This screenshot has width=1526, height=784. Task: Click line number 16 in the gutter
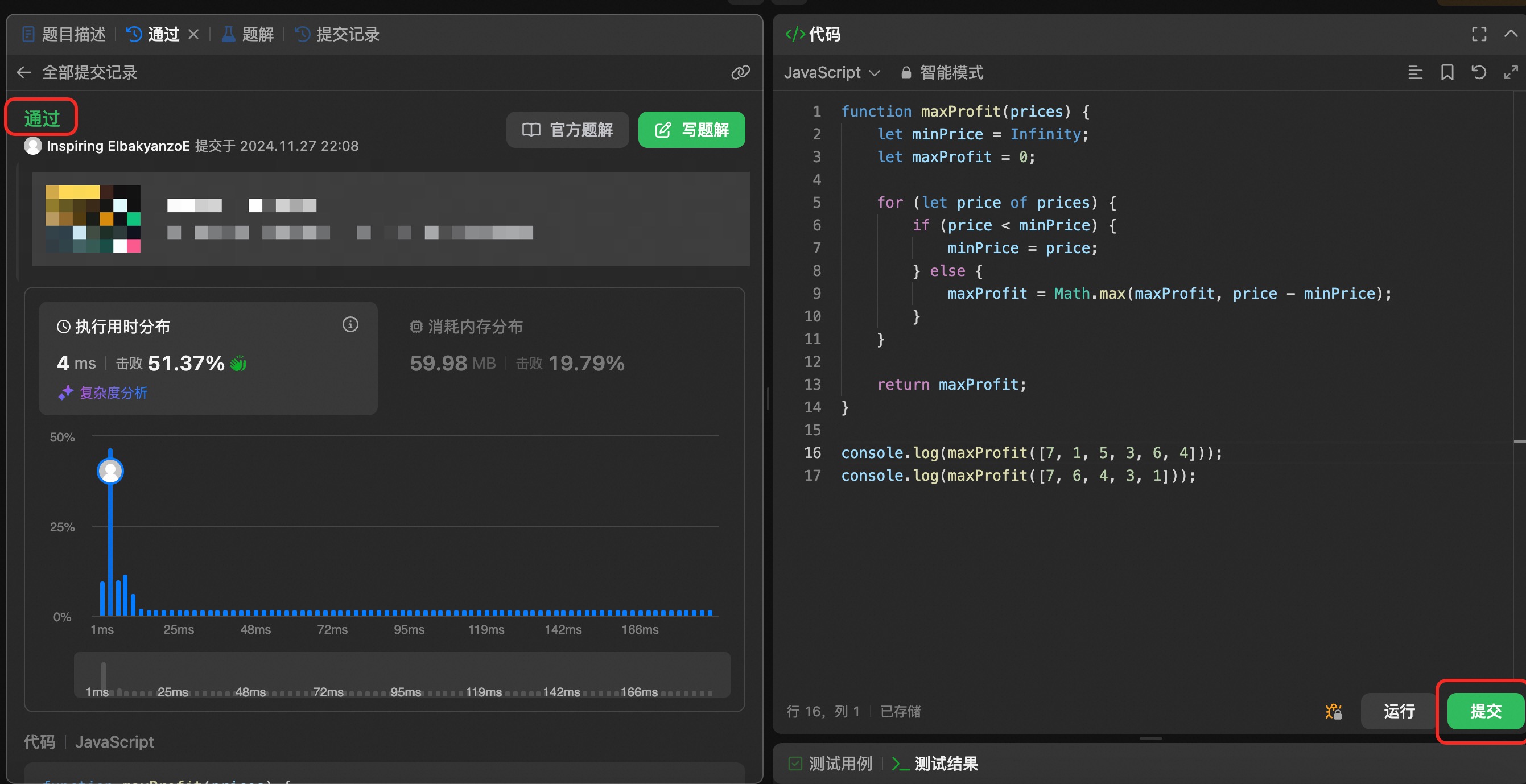point(813,452)
